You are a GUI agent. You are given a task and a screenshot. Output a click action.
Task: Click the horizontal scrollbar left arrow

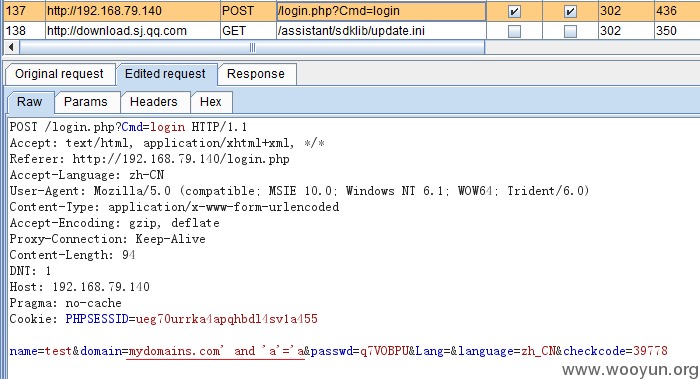click(x=11, y=47)
